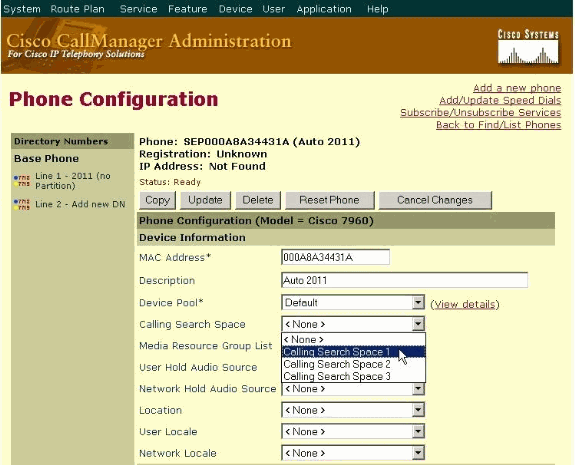Click the Registration: Unknown text
This screenshot has width=575, height=465.
point(203,154)
